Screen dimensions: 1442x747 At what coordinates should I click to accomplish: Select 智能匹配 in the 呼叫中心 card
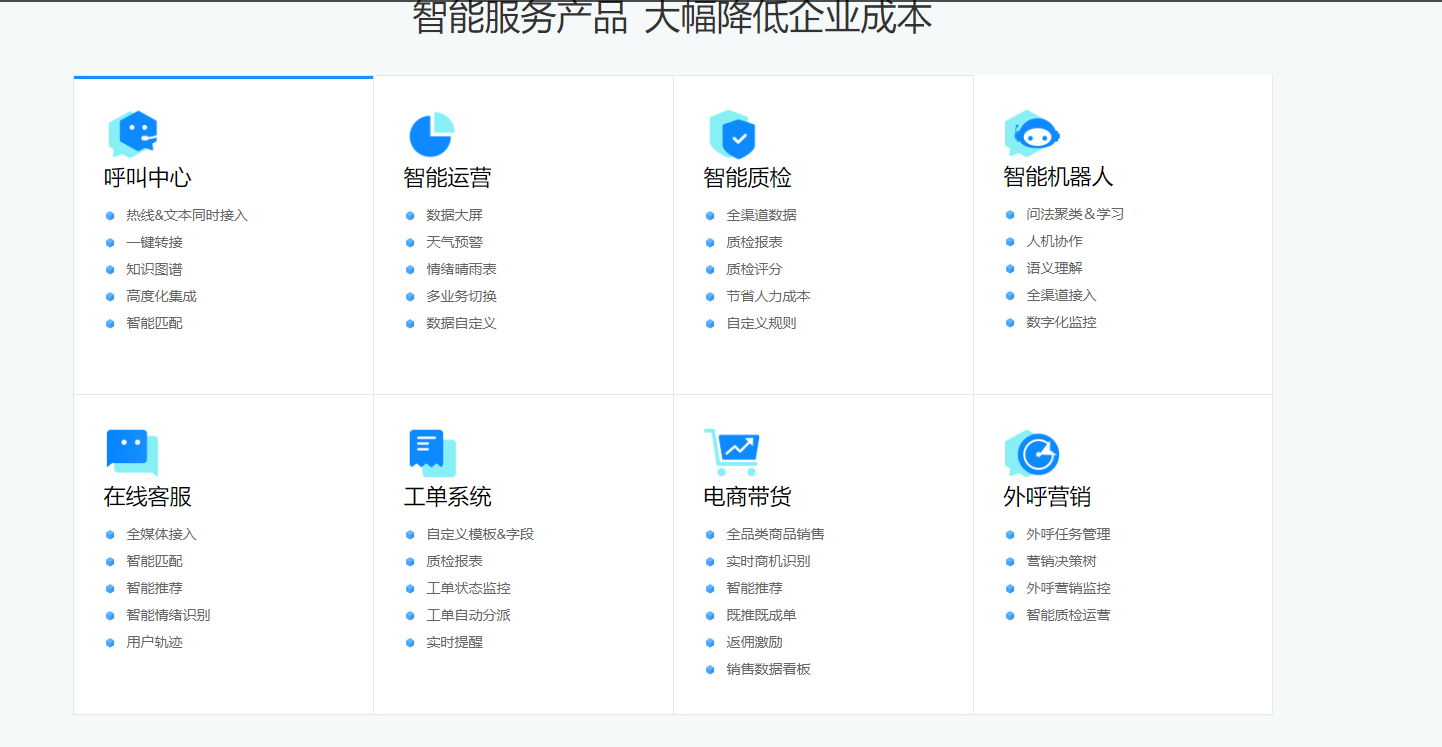pos(154,323)
